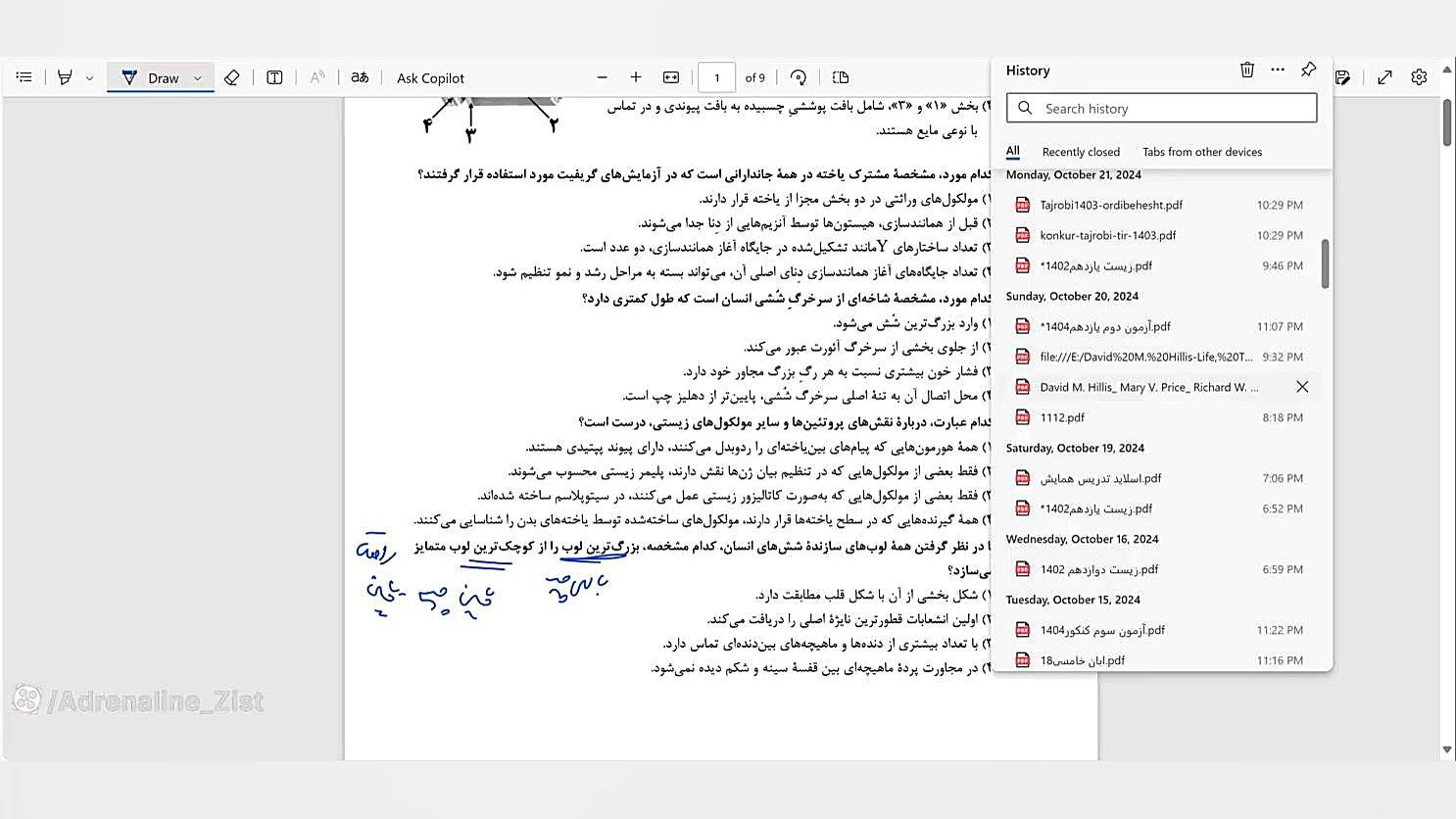Delete browsing data with trash icon
The image size is (1456, 819).
coord(1247,70)
